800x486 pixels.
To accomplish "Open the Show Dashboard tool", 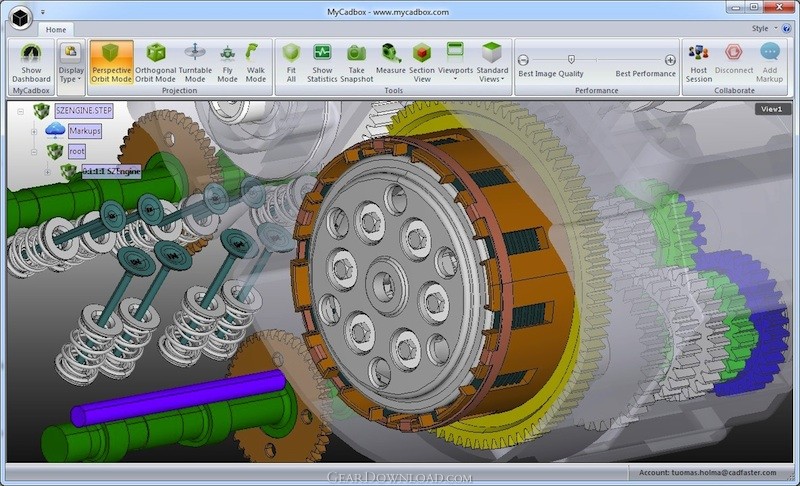I will click(x=31, y=64).
